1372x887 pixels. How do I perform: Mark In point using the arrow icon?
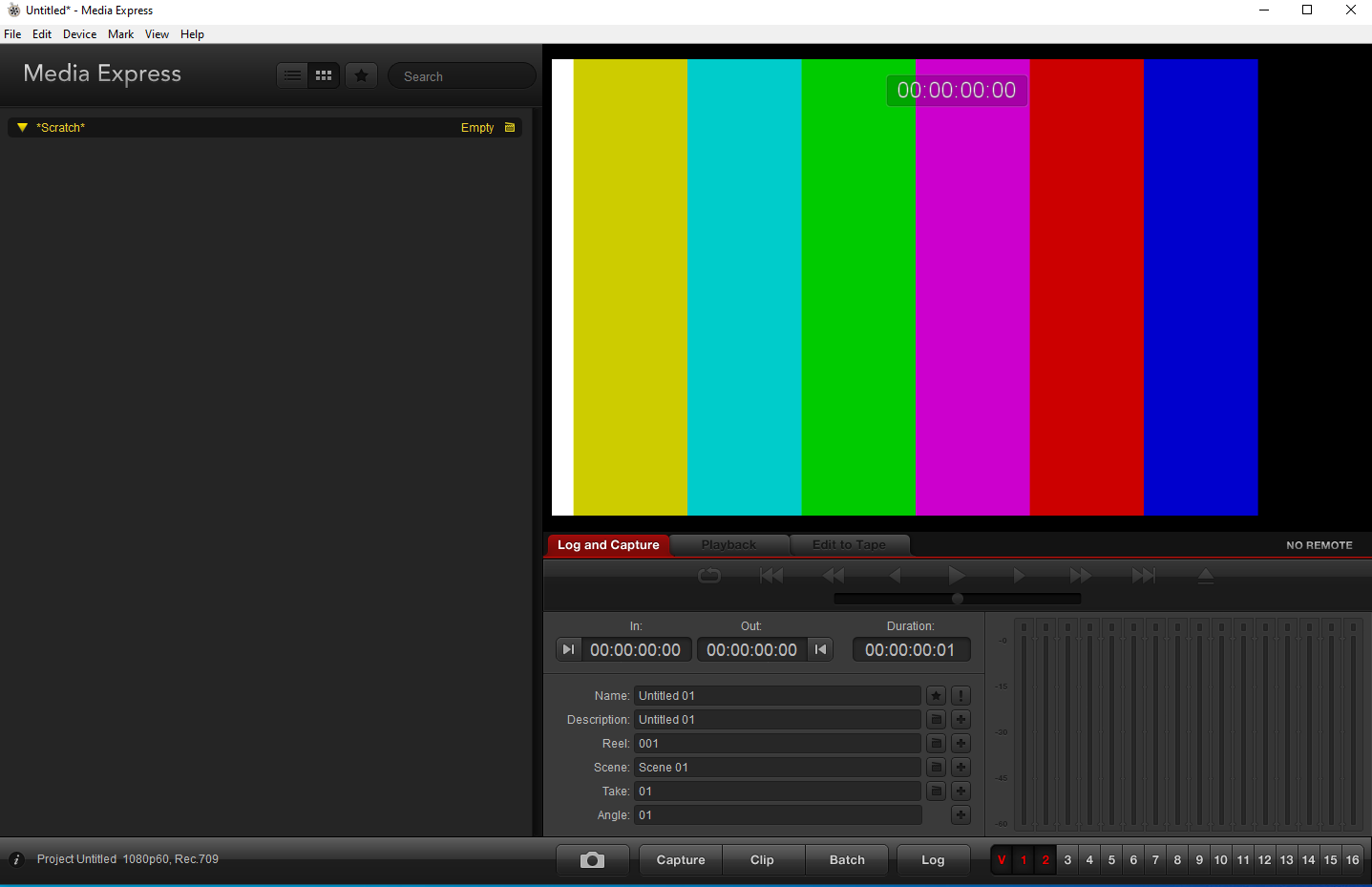pyautogui.click(x=568, y=648)
